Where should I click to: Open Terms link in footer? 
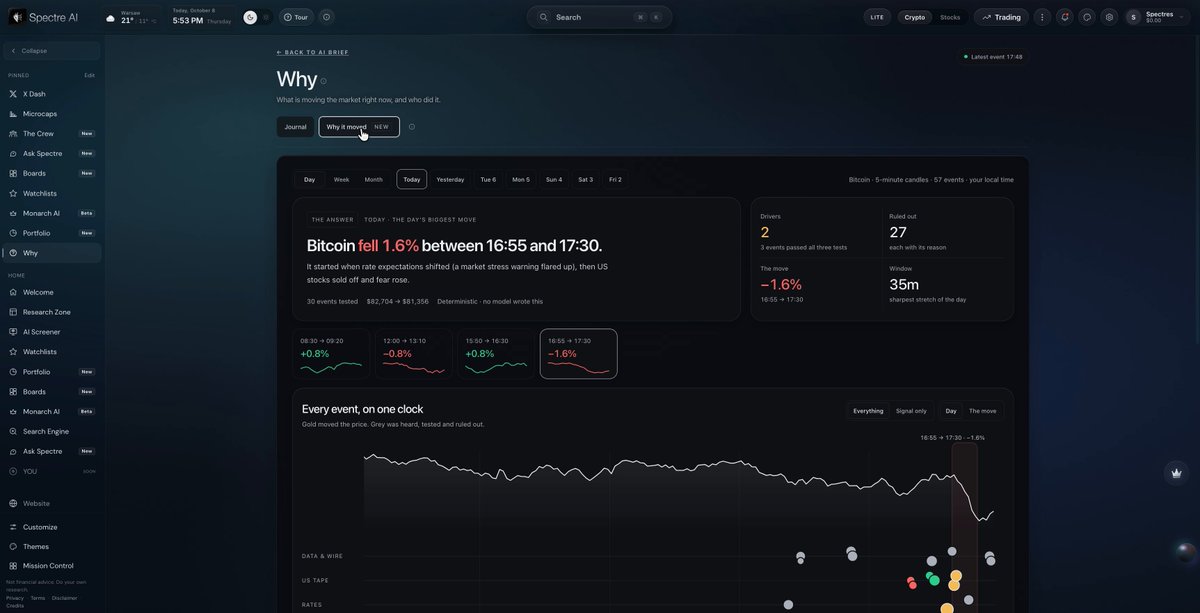[x=38, y=598]
